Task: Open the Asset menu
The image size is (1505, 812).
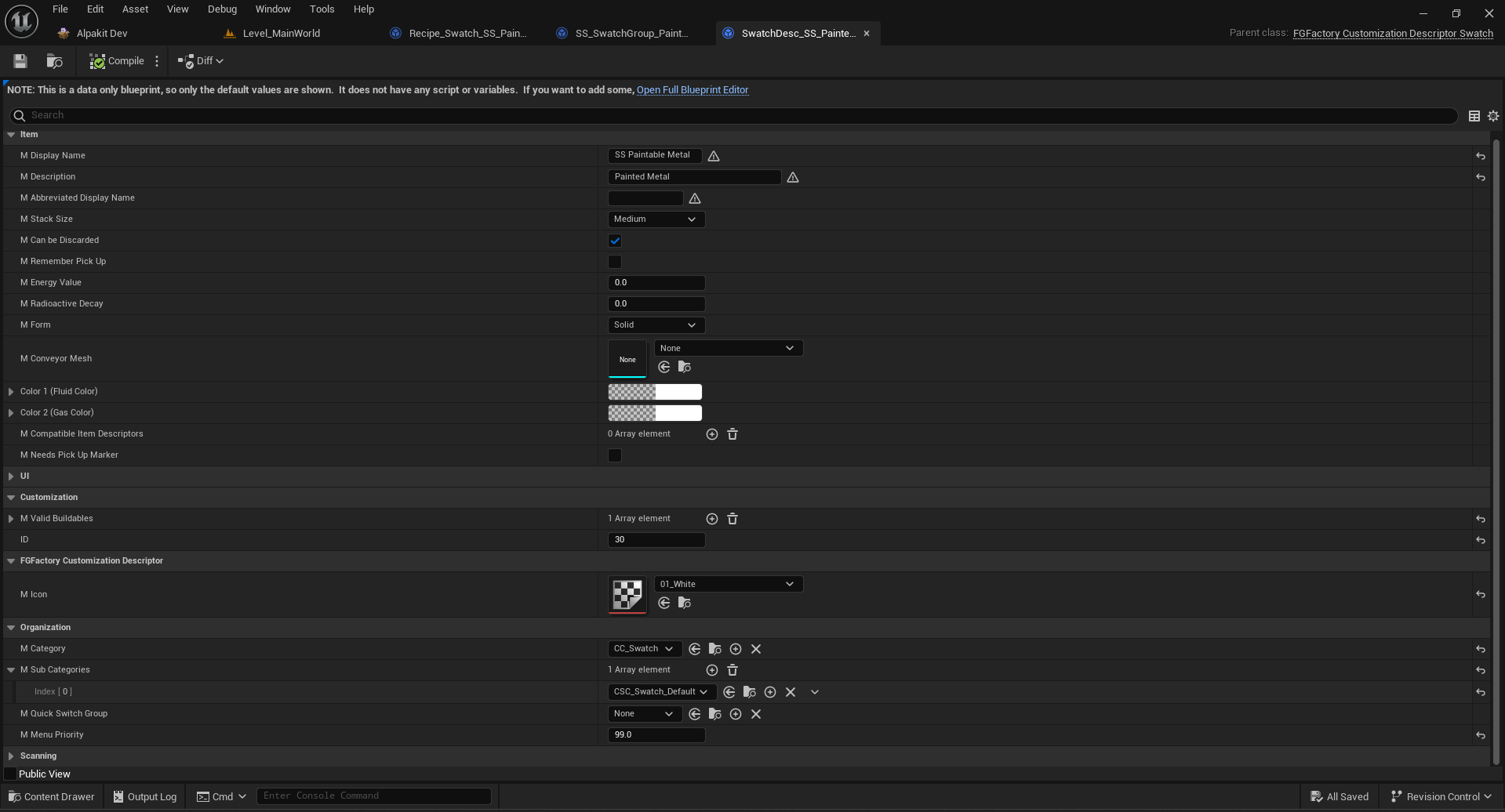Action: [135, 9]
